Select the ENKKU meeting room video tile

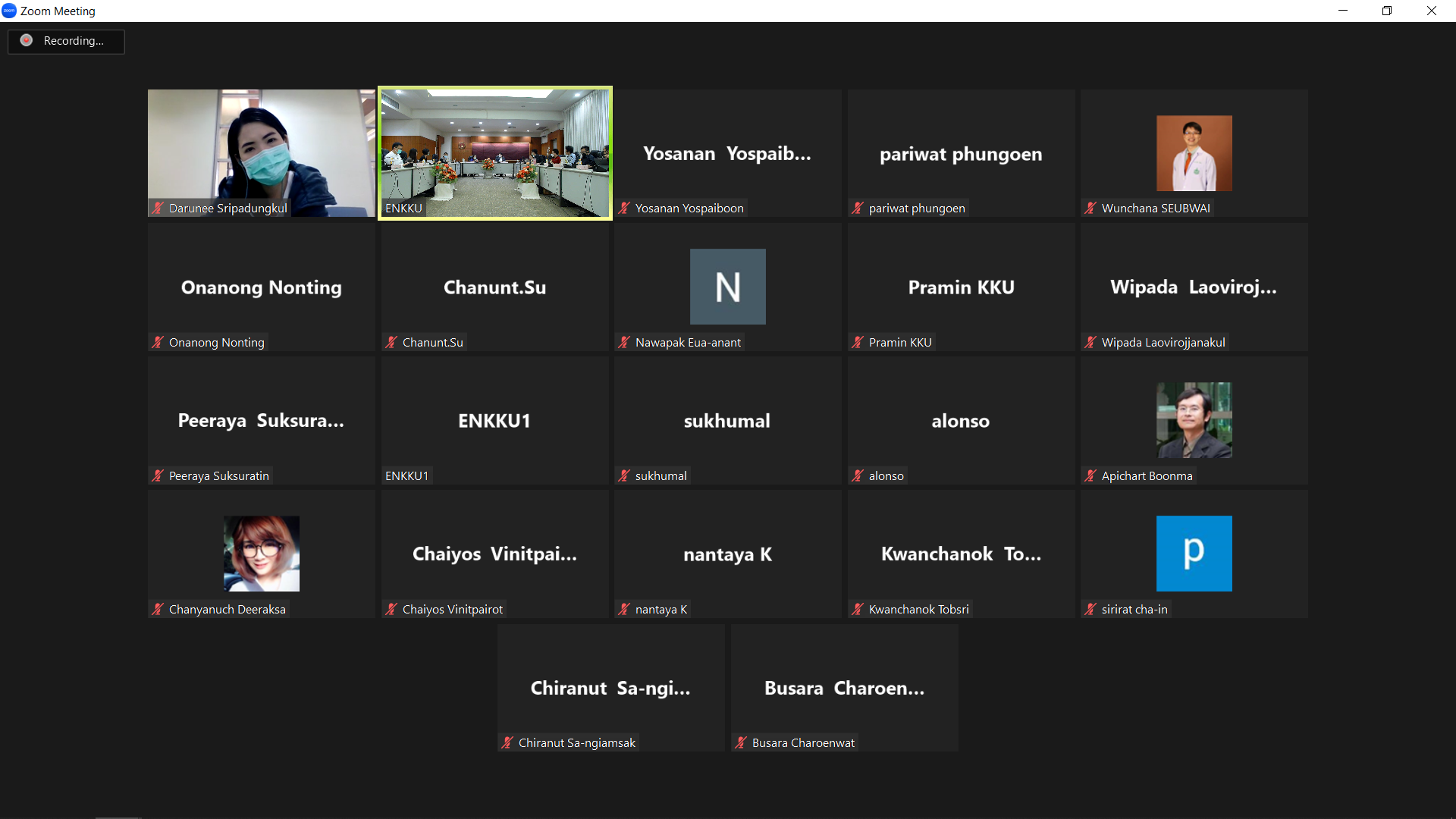pyautogui.click(x=495, y=153)
